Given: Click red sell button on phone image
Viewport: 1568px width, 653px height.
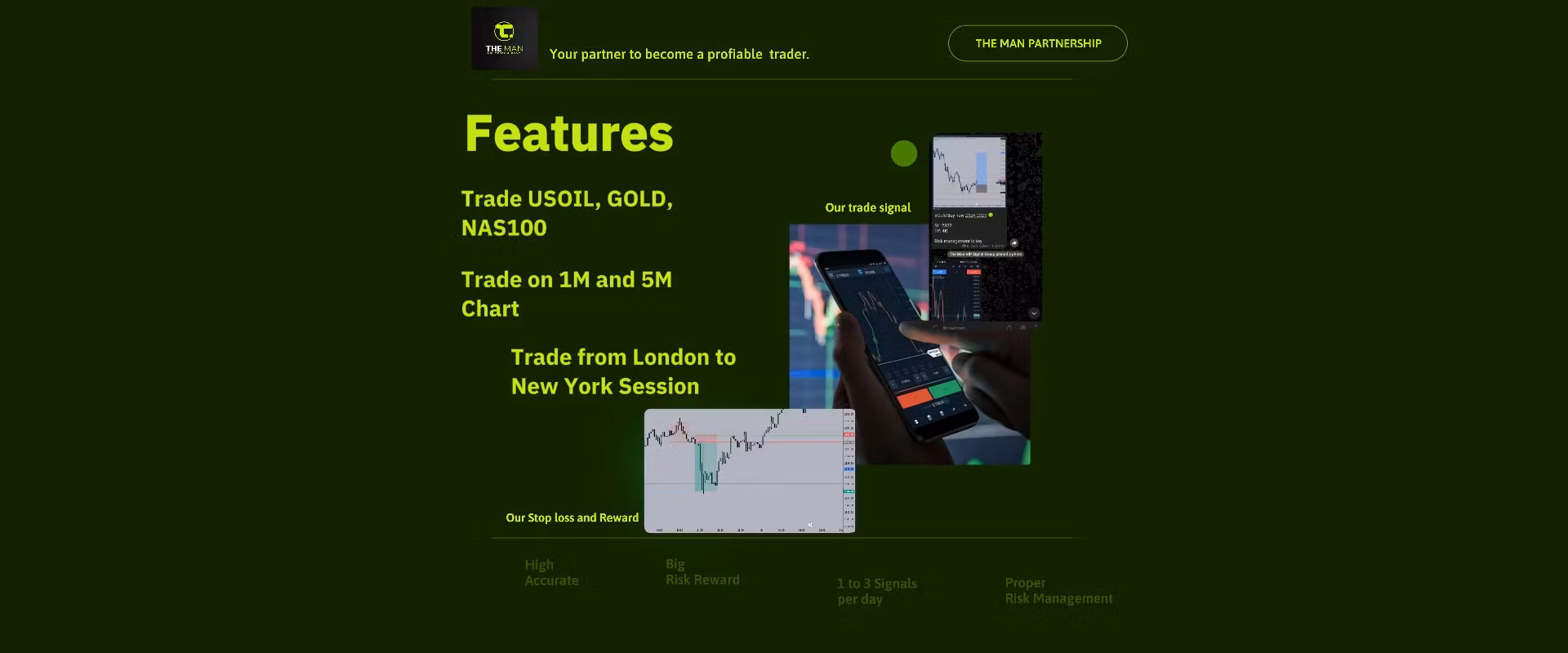Looking at the screenshot, I should (x=914, y=398).
